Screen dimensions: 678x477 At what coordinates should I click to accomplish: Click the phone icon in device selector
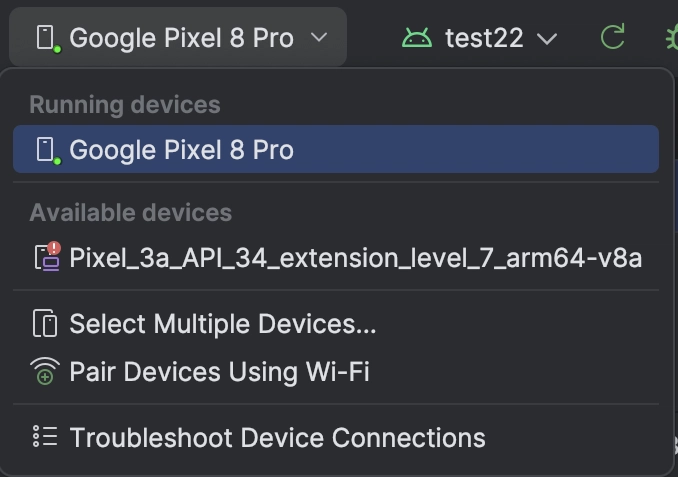(x=48, y=38)
